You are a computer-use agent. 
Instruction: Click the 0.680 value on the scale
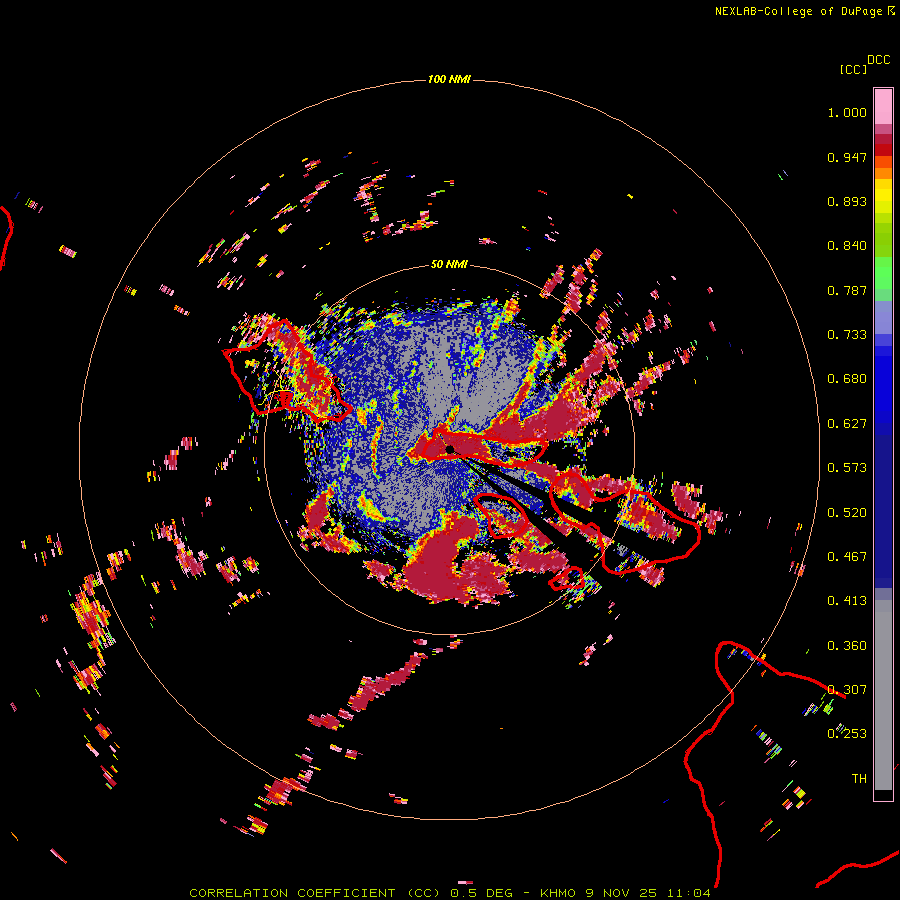point(847,379)
